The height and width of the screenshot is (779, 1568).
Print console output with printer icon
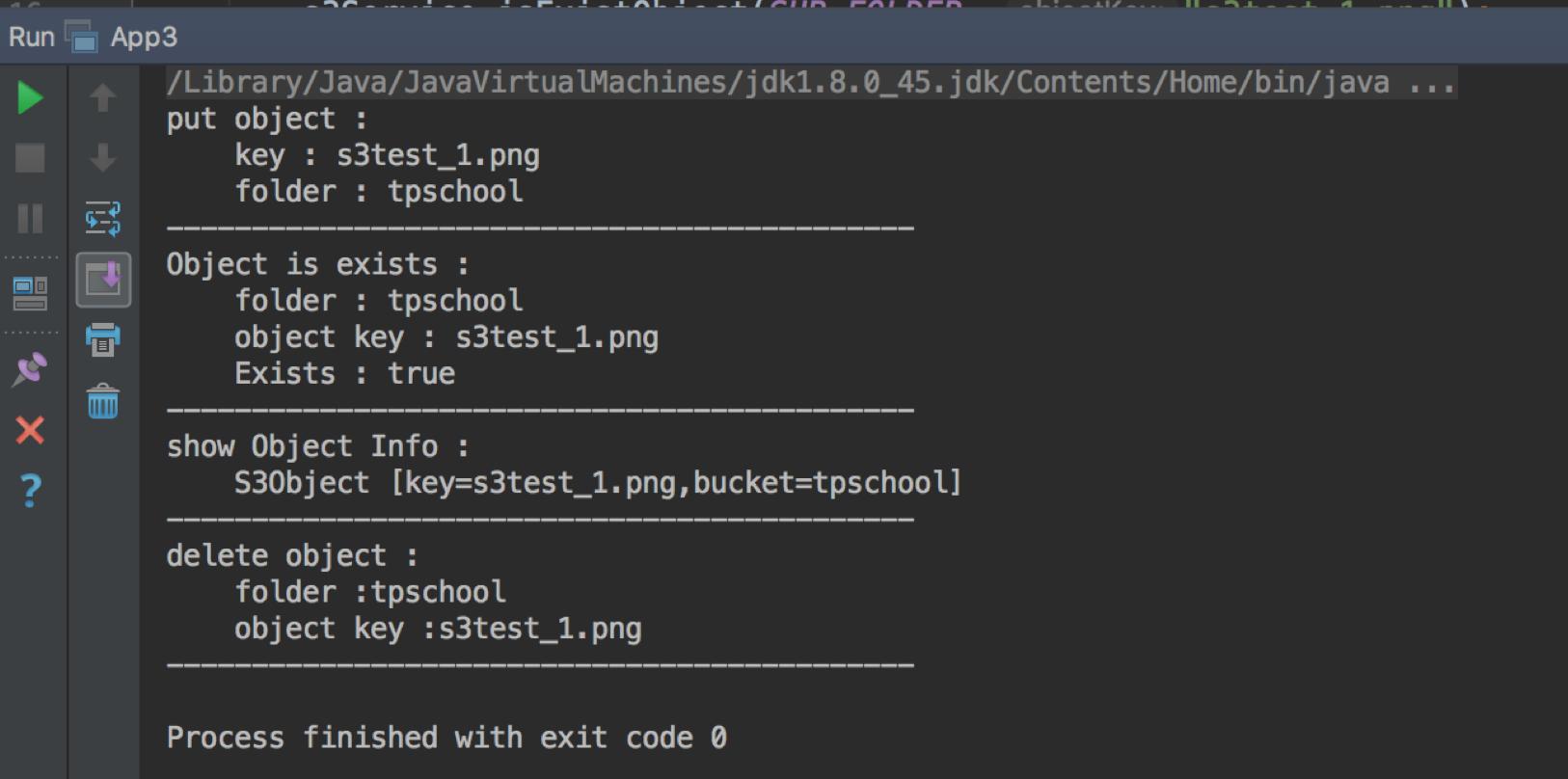[x=103, y=340]
